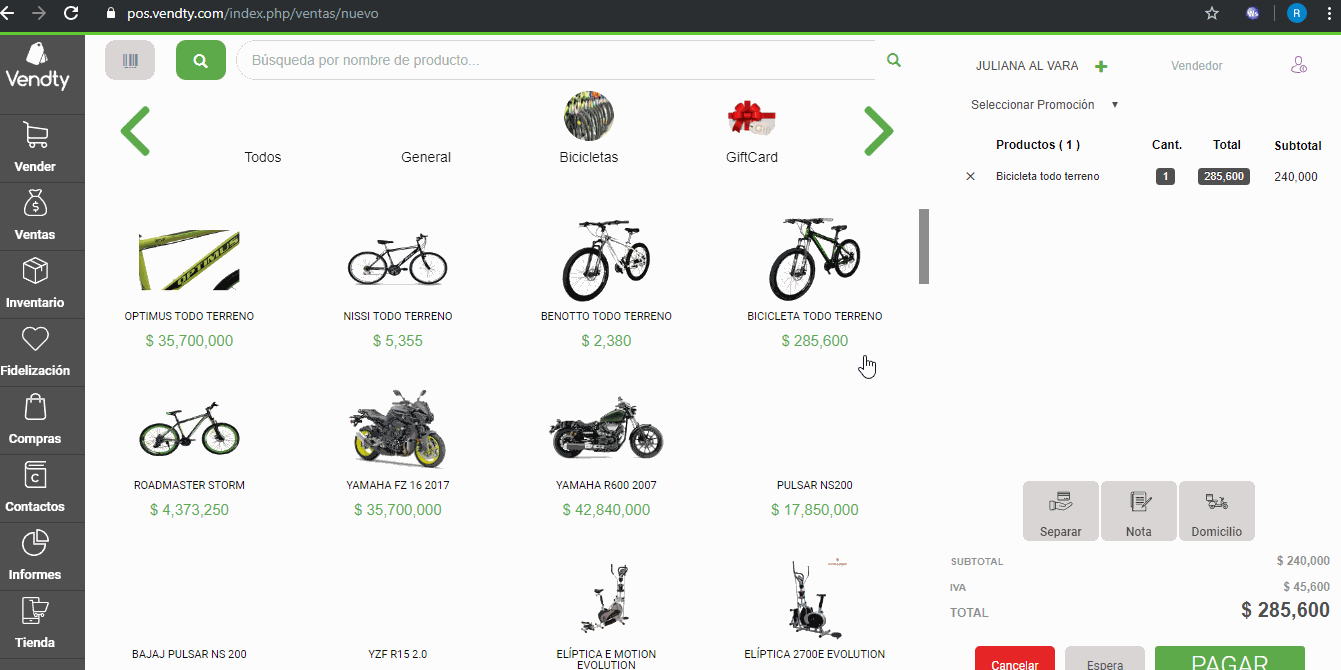Open the Compras shopping bag icon
The height and width of the screenshot is (670, 1341).
pyautogui.click(x=35, y=408)
